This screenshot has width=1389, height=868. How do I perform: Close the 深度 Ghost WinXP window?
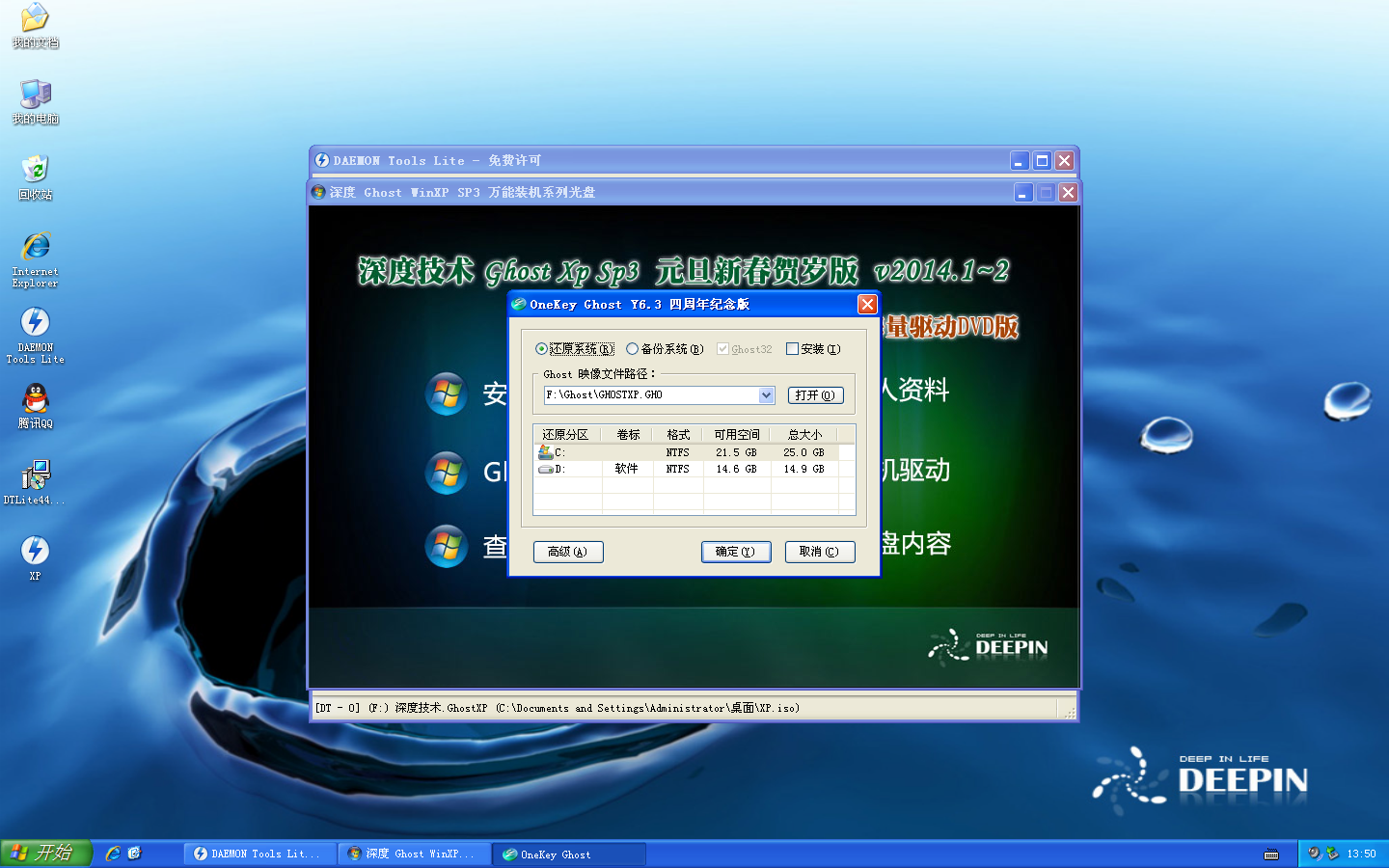[x=1068, y=193]
